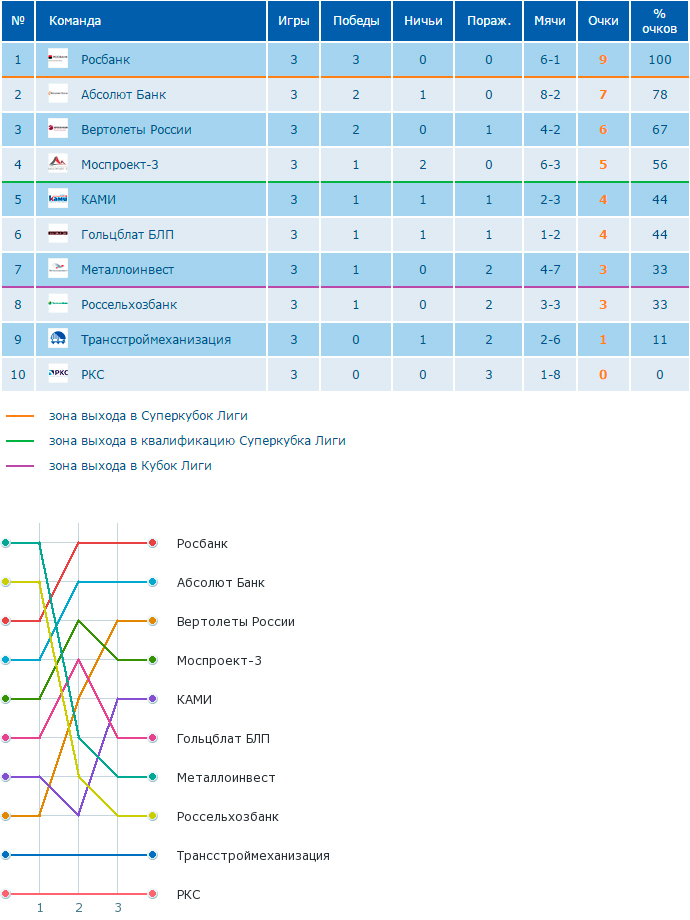Image resolution: width=690 pixels, height=920 pixels.
Task: Click the green квалификацию Суперкубка legend line
Action: point(20,441)
